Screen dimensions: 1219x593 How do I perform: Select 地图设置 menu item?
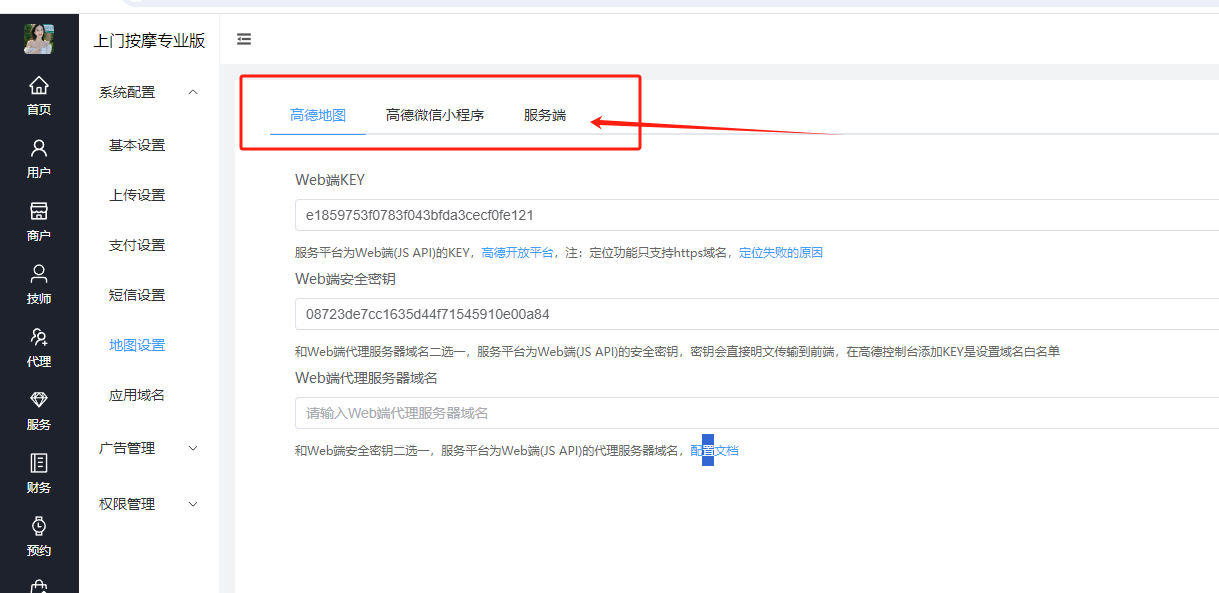click(137, 345)
